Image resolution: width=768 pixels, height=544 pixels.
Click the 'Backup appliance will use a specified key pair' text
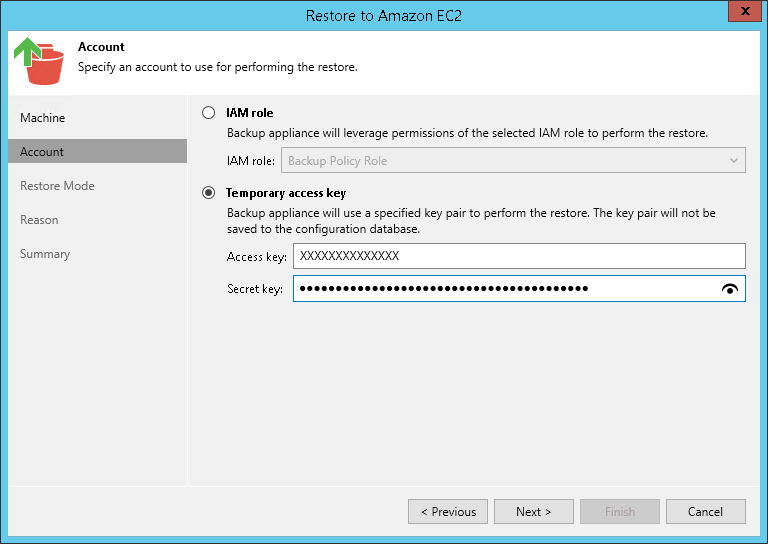coord(471,221)
